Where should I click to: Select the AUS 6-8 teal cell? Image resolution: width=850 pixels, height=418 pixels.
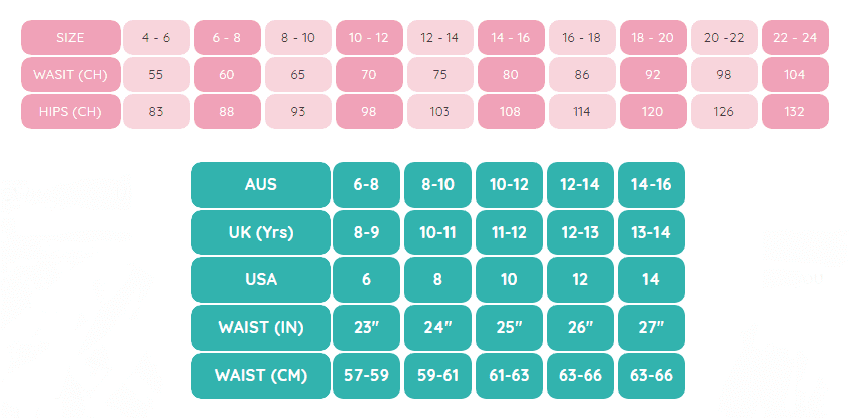[x=367, y=185]
